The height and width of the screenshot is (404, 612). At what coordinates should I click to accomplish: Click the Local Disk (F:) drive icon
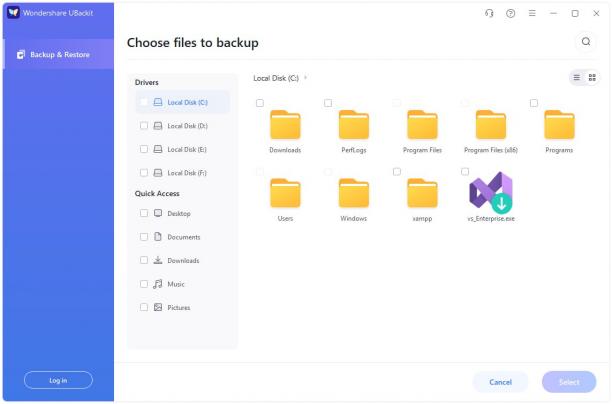point(158,173)
